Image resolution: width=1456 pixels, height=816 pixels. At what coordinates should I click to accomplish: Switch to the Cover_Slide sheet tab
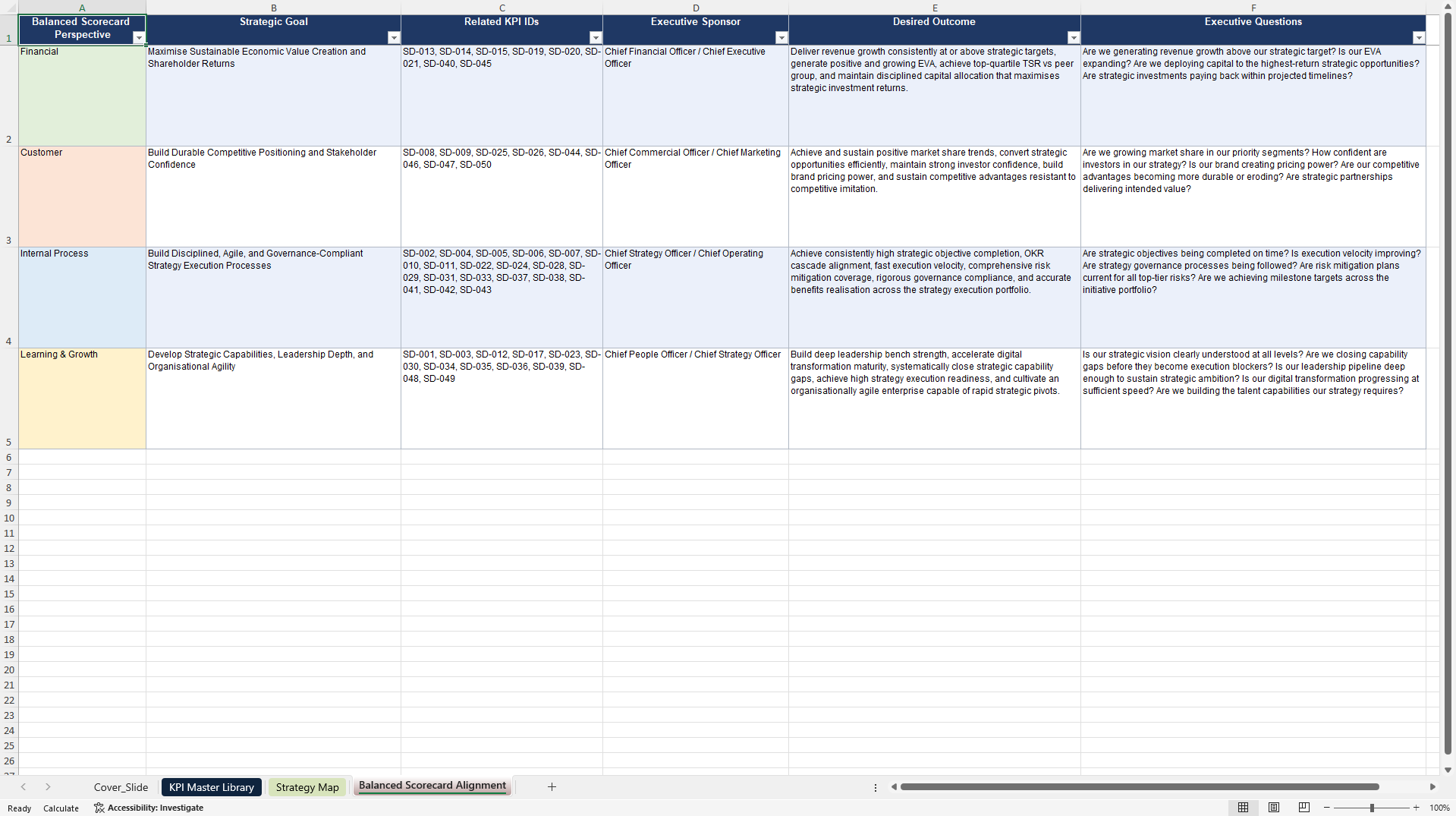pyautogui.click(x=121, y=787)
